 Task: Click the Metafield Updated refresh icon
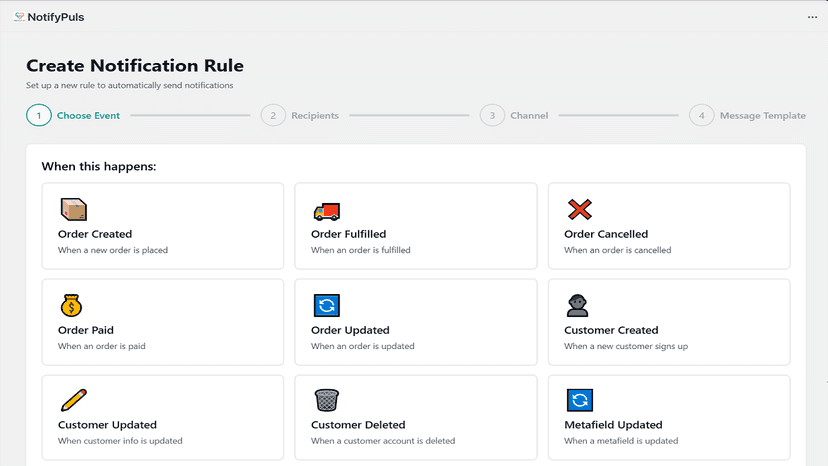click(x=580, y=400)
